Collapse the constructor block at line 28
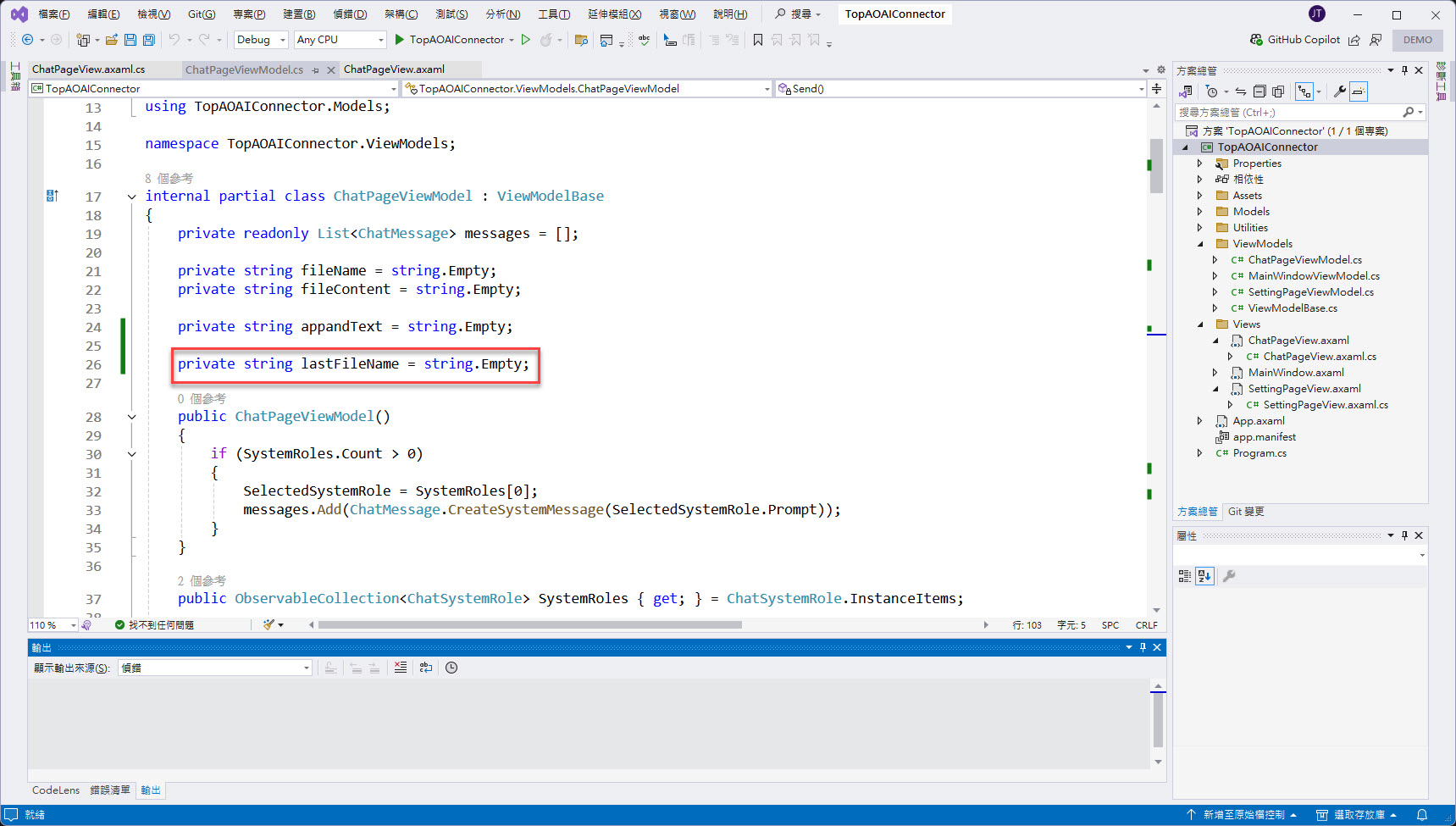The width and height of the screenshot is (1456, 826). [x=131, y=417]
